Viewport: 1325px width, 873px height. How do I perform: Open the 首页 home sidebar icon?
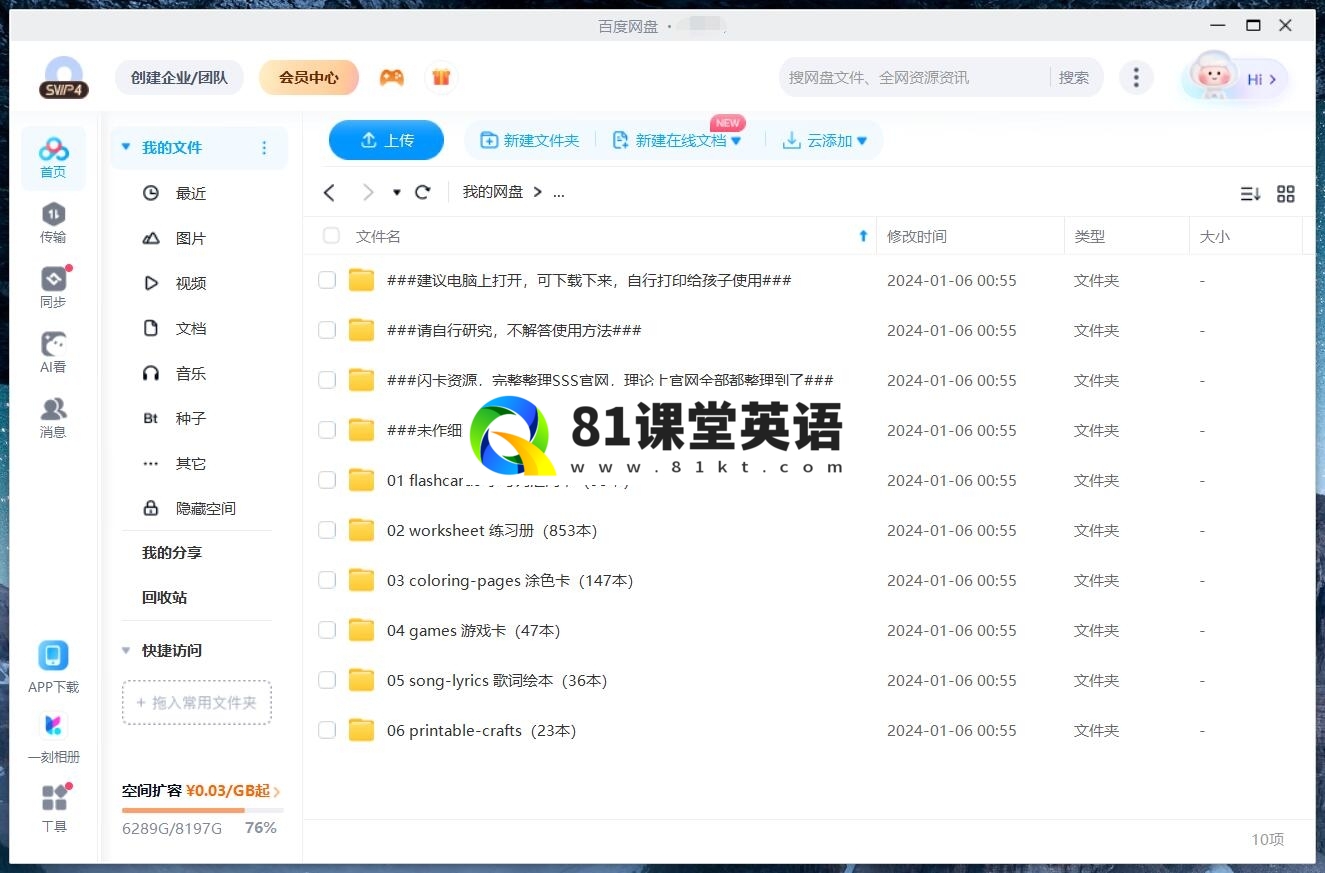coord(54,158)
